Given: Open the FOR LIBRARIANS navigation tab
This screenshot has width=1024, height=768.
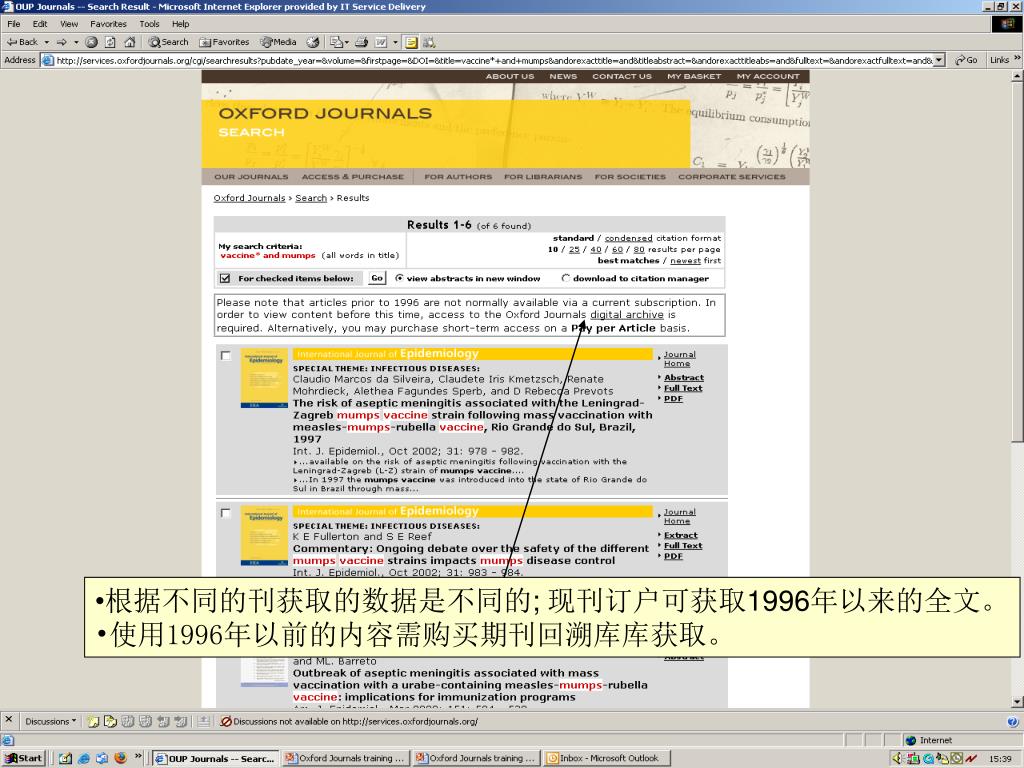Looking at the screenshot, I should click(543, 177).
